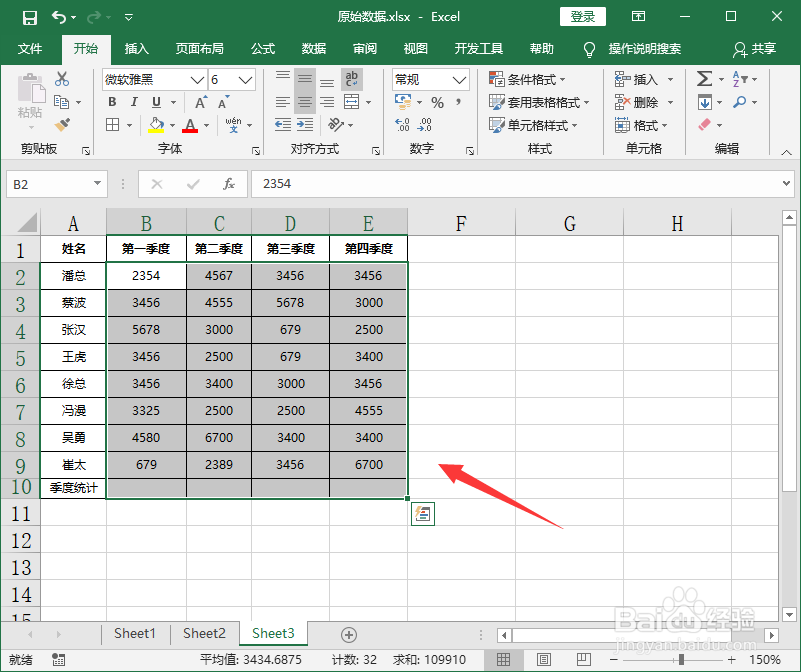This screenshot has height=672, width=801.
Task: Click the Insert Function fx icon
Action: point(229,184)
